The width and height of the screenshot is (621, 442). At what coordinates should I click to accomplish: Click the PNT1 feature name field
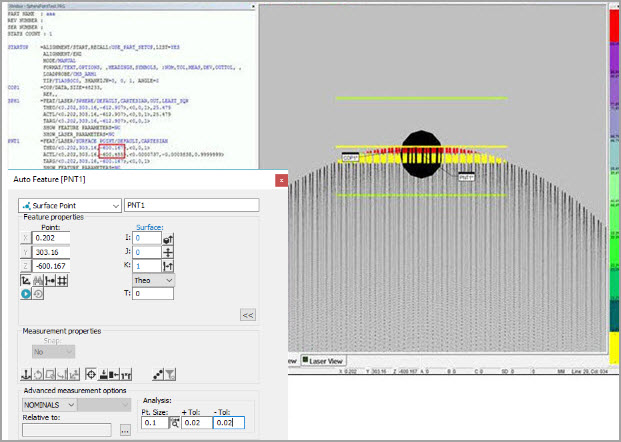tap(190, 205)
